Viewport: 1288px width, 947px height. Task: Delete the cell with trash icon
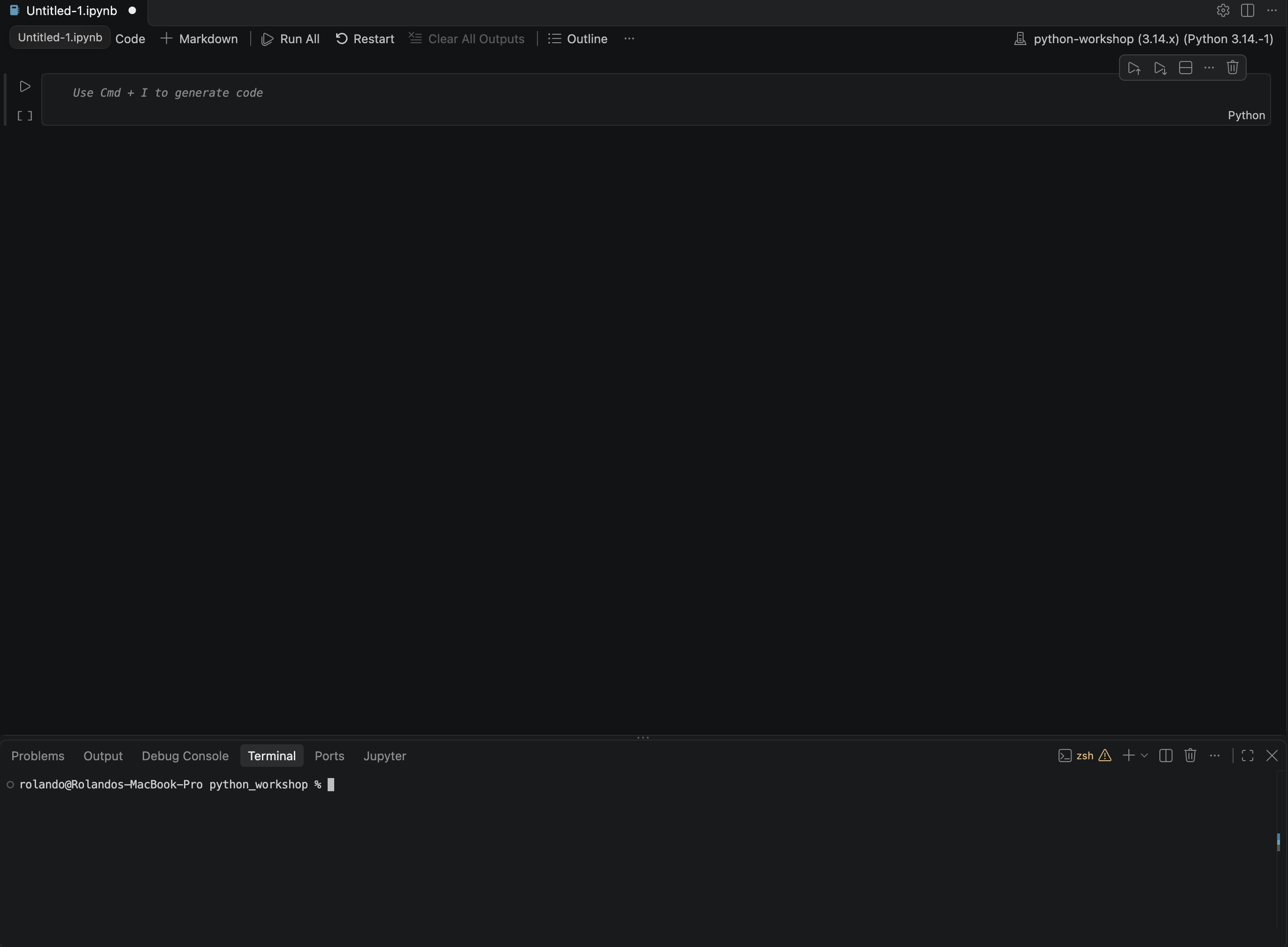pyautogui.click(x=1233, y=68)
